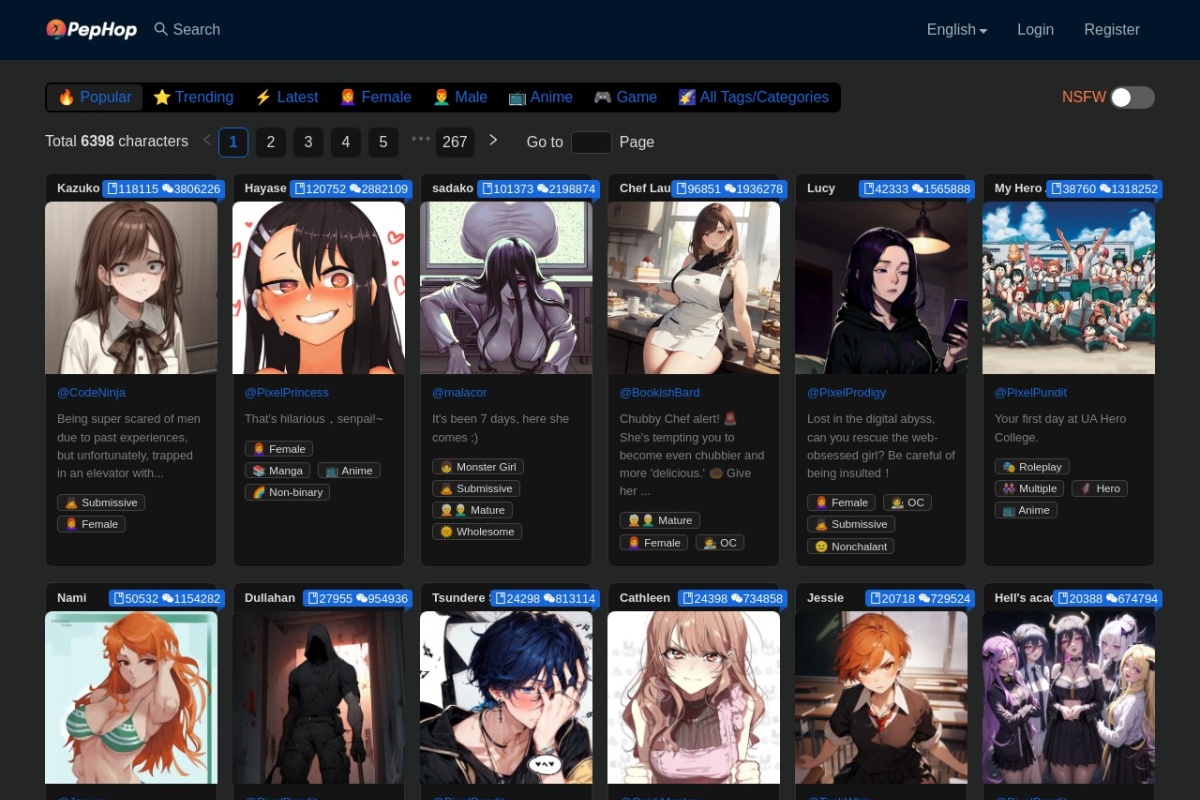
Task: Go to page 3
Action: coord(308,142)
